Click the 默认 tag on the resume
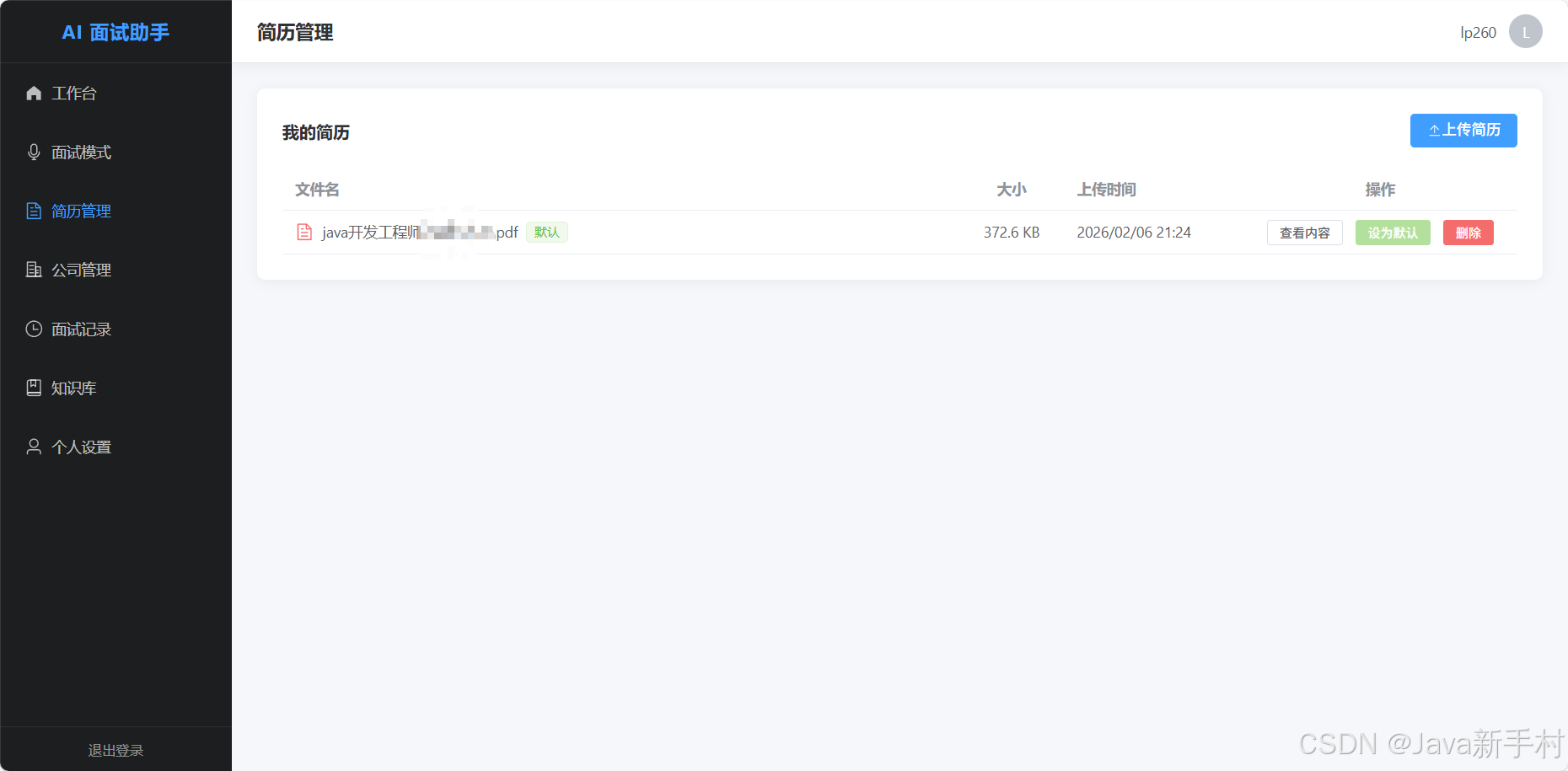The width and height of the screenshot is (1568, 771). click(547, 232)
